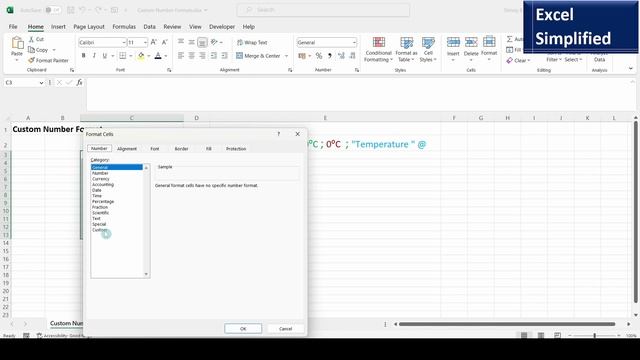Viewport: 640px width, 360px height.
Task: Align text right in ribbon
Action: pyautogui.click(x=202, y=56)
